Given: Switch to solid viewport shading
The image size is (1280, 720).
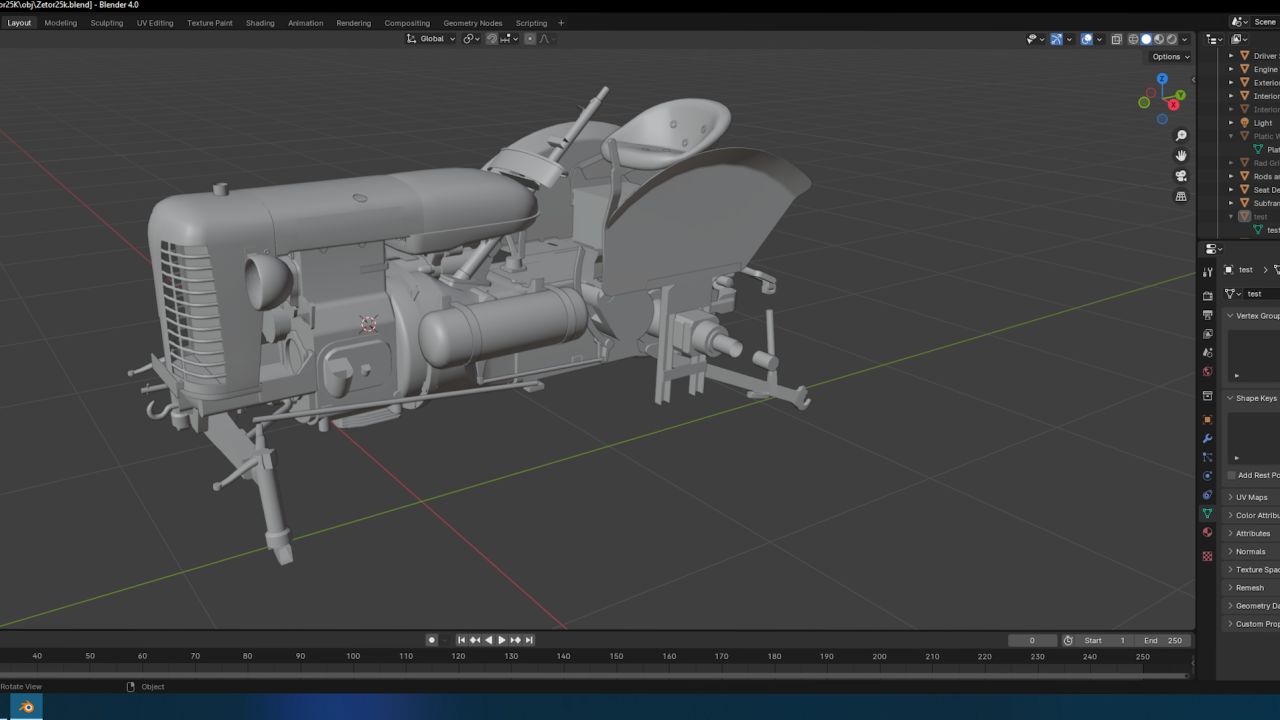Looking at the screenshot, I should [x=1146, y=39].
